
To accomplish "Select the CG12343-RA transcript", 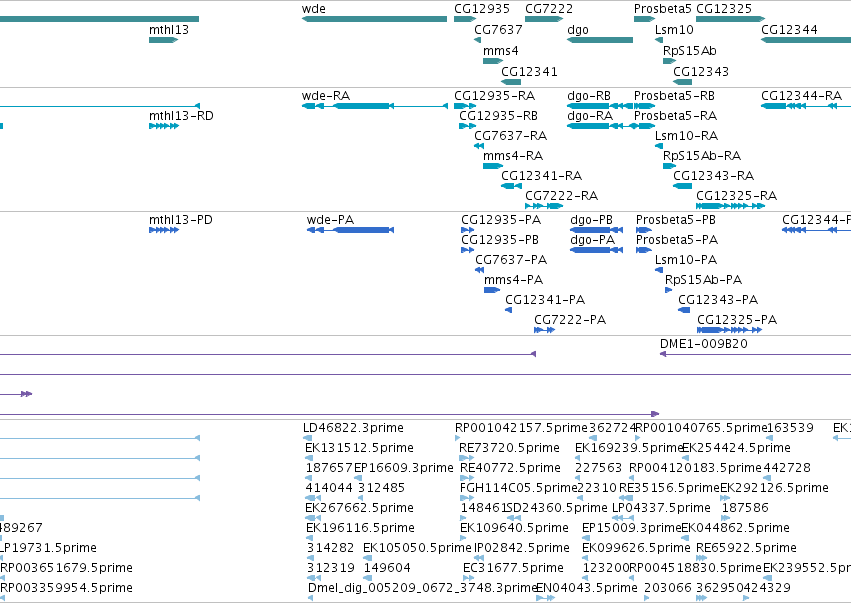I will click(682, 186).
